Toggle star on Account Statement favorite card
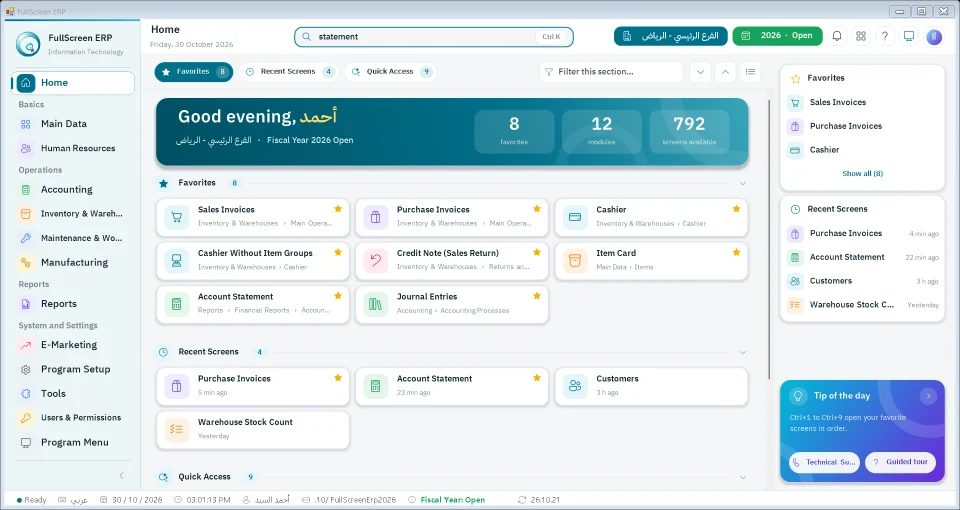The height and width of the screenshot is (510, 960). coord(338,296)
